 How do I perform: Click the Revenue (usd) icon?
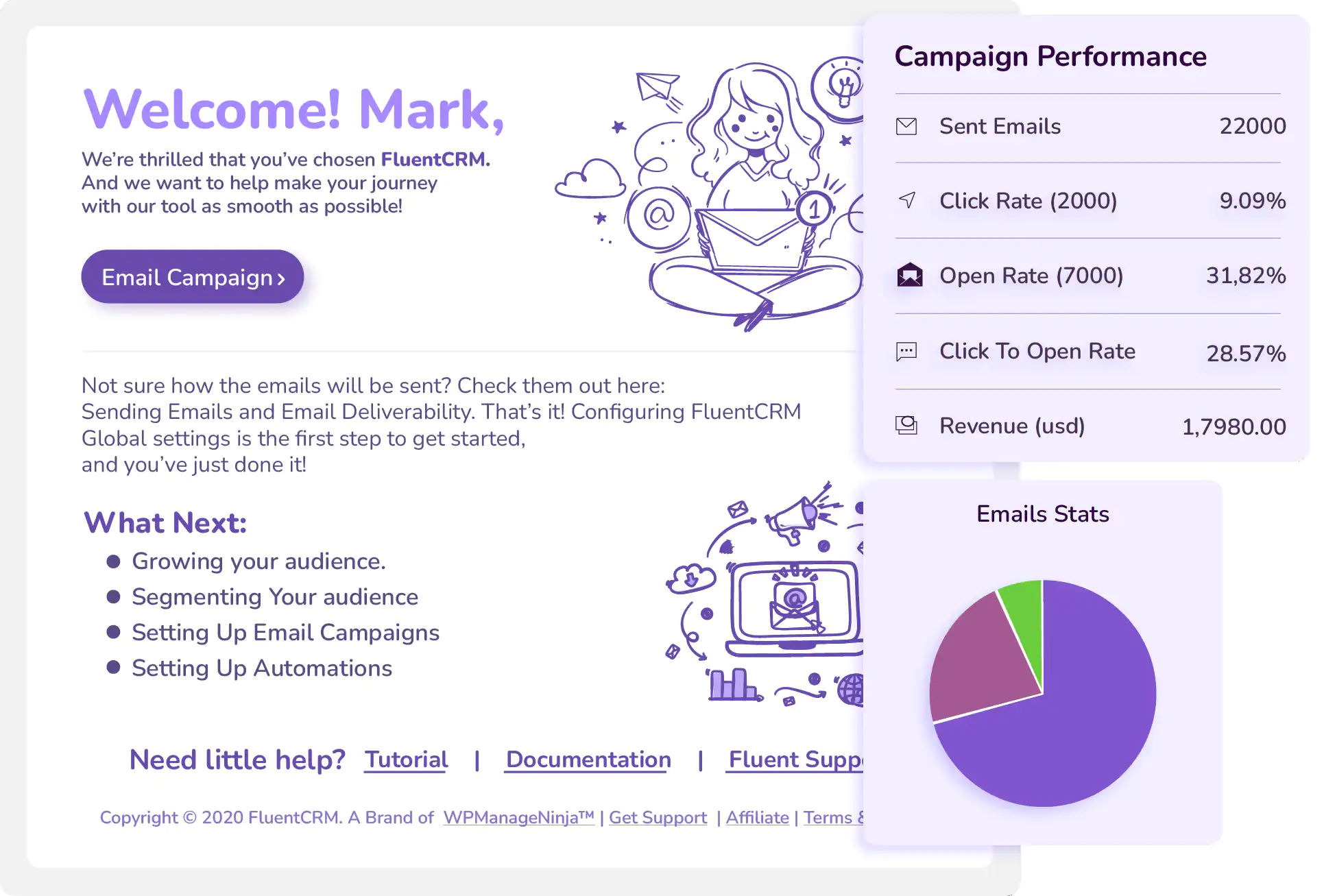click(906, 426)
